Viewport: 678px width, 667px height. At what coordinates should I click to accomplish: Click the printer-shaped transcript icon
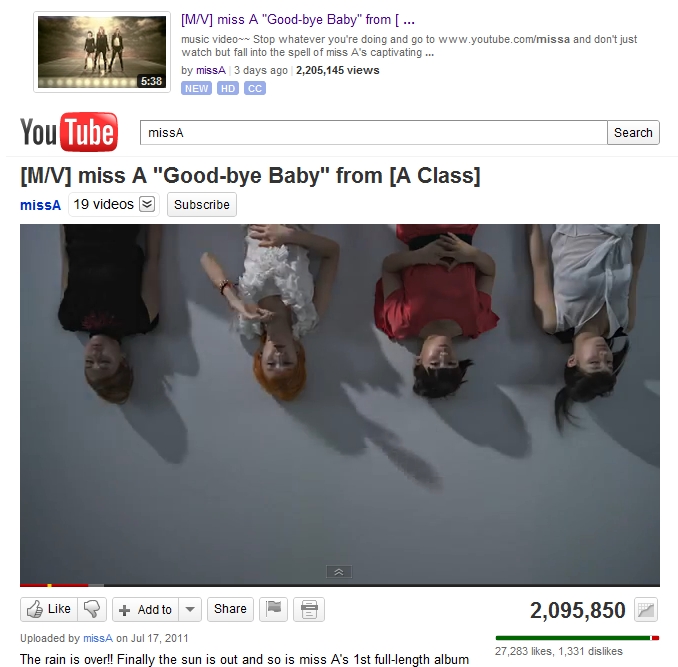pos(309,610)
